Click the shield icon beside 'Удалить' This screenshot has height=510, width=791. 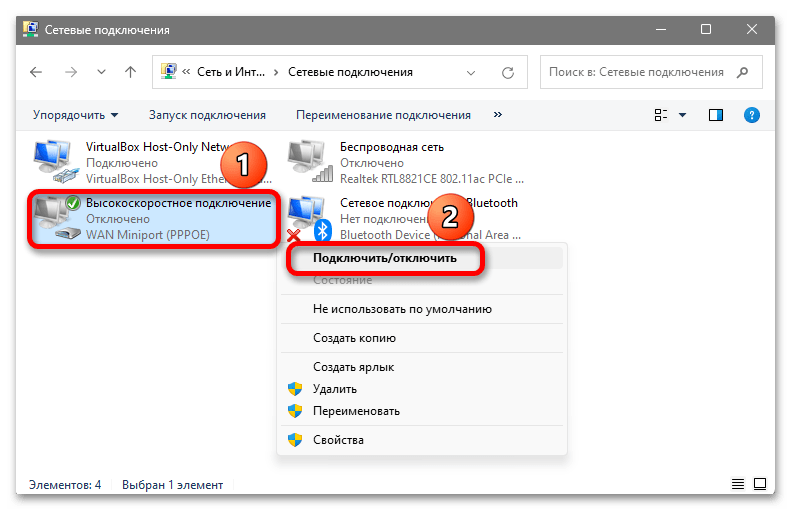295,389
